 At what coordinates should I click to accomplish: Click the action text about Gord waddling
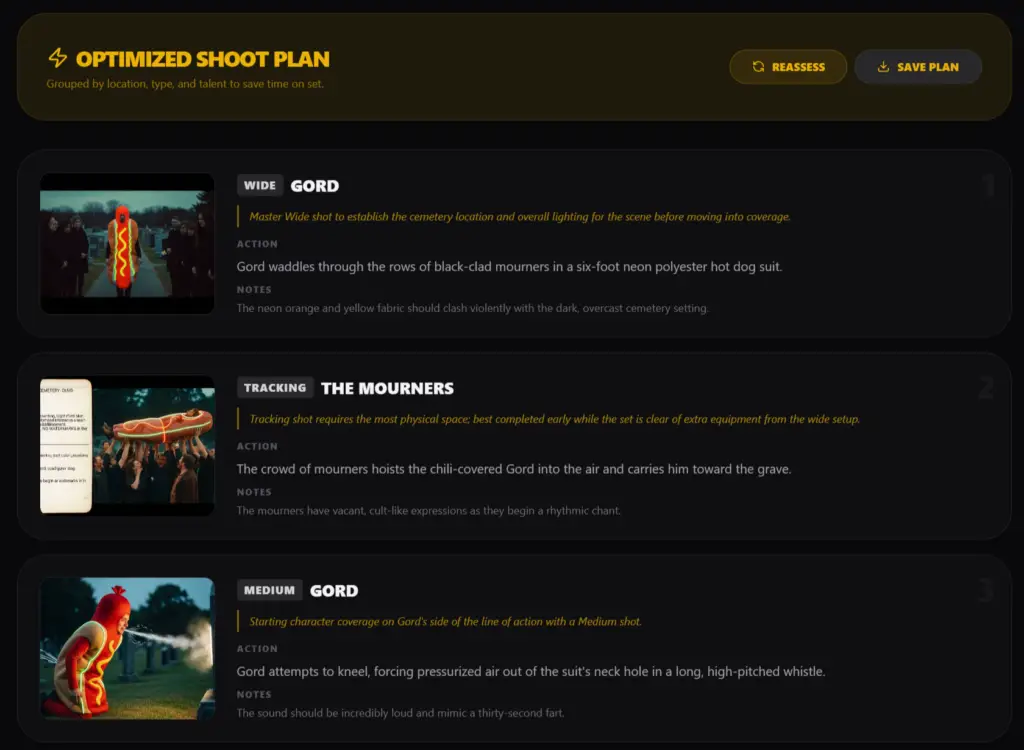[509, 267]
